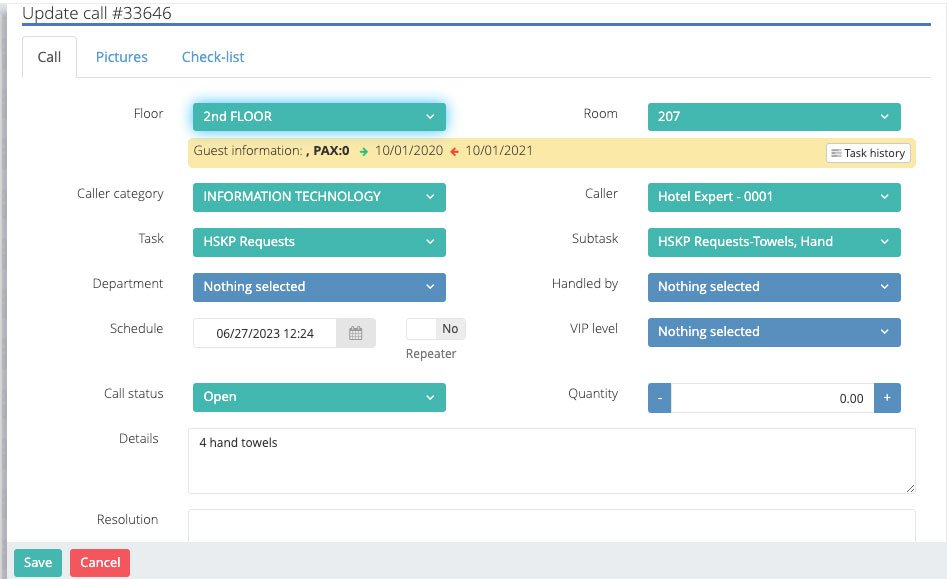Click the plus button for Quantity
Viewport: 947px width, 579px height.
(888, 397)
